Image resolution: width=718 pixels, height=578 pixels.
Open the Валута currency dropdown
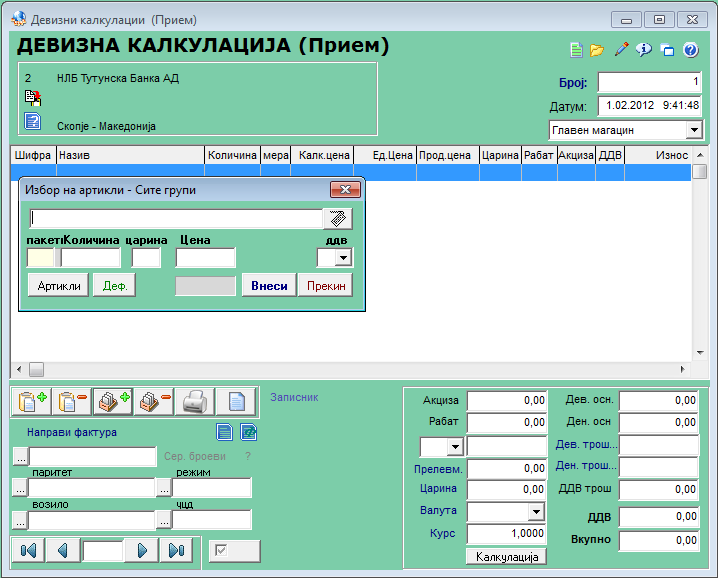536,512
